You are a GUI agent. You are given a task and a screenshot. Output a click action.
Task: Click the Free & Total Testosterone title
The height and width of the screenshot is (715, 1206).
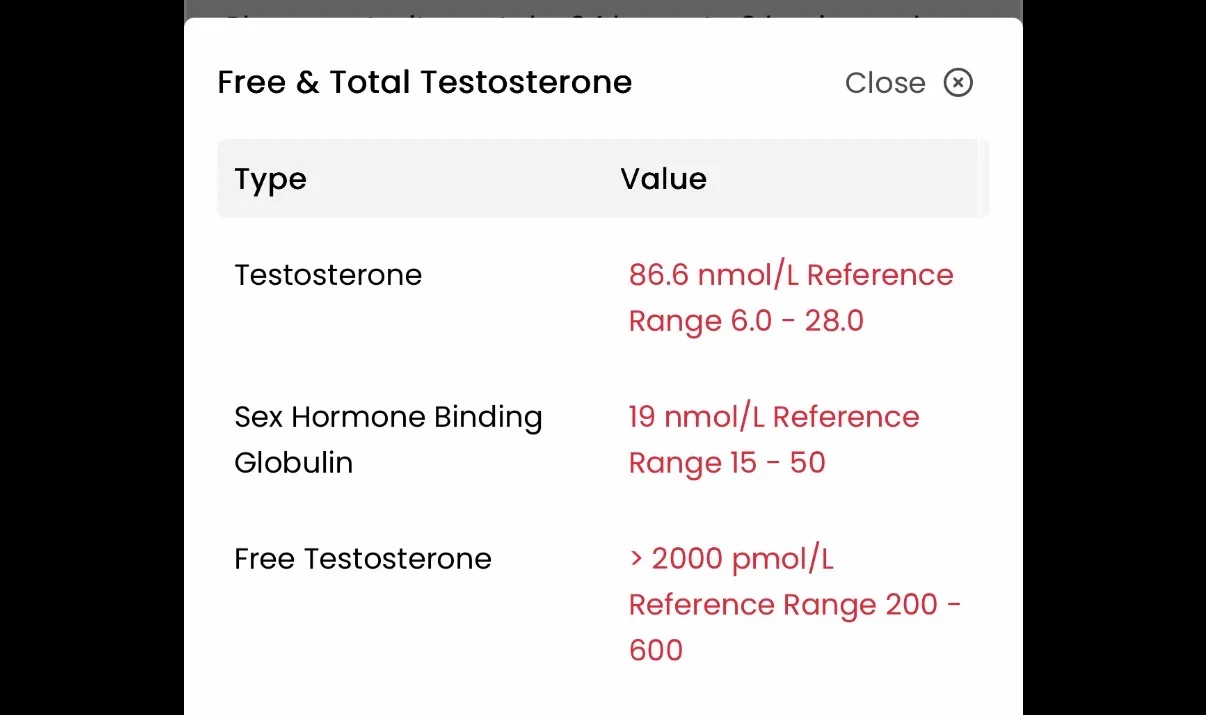[424, 82]
